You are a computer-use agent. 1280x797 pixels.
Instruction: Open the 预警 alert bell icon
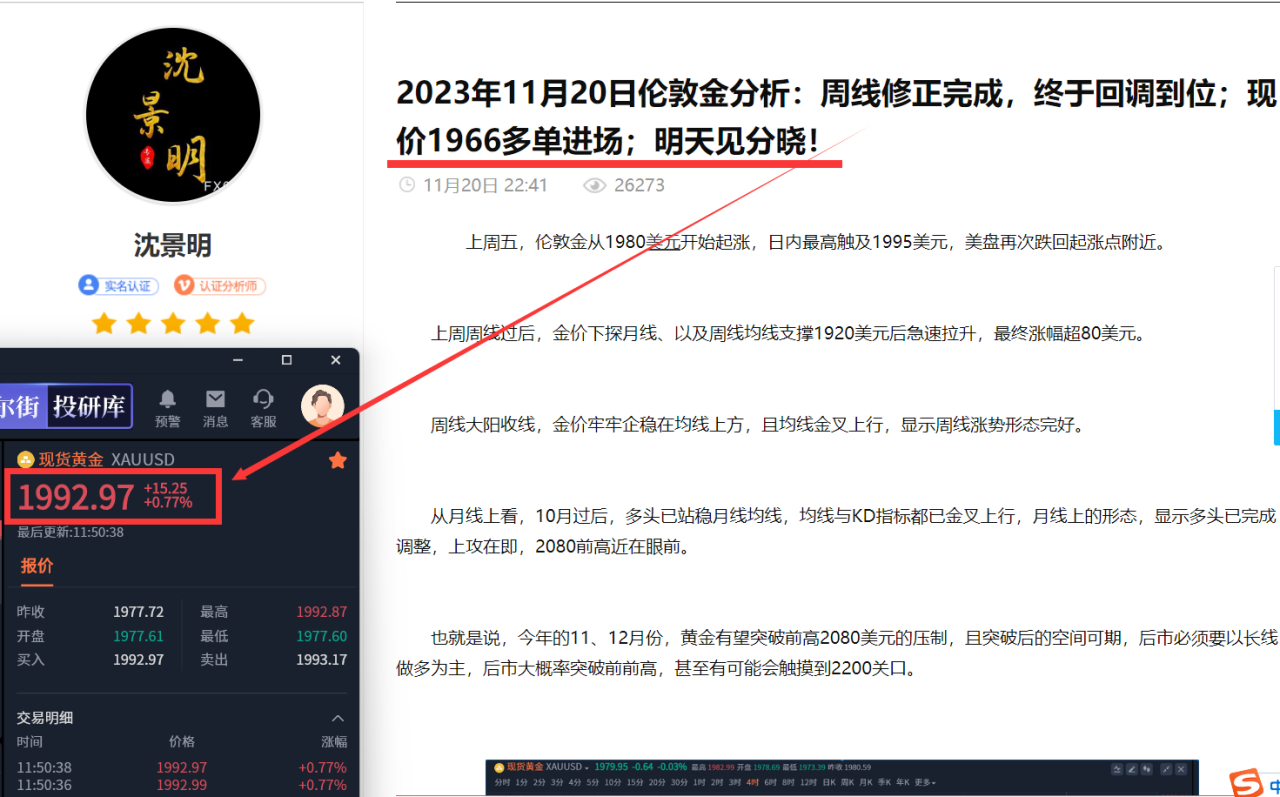(168, 399)
